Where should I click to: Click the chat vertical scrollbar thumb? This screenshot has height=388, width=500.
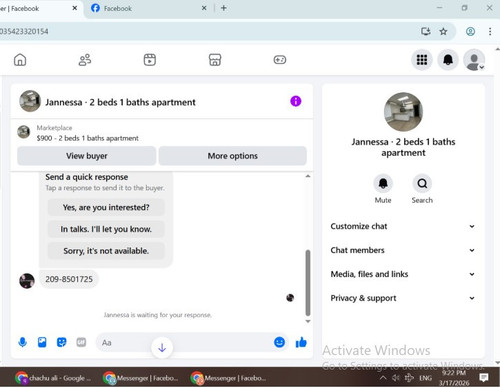[x=308, y=283]
